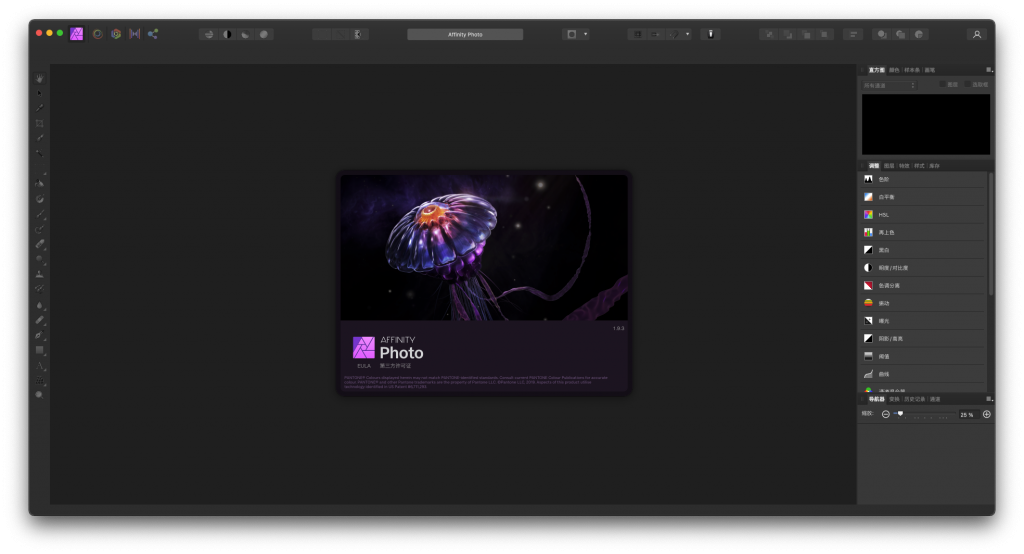Open the navigator panel options menu

pos(989,399)
